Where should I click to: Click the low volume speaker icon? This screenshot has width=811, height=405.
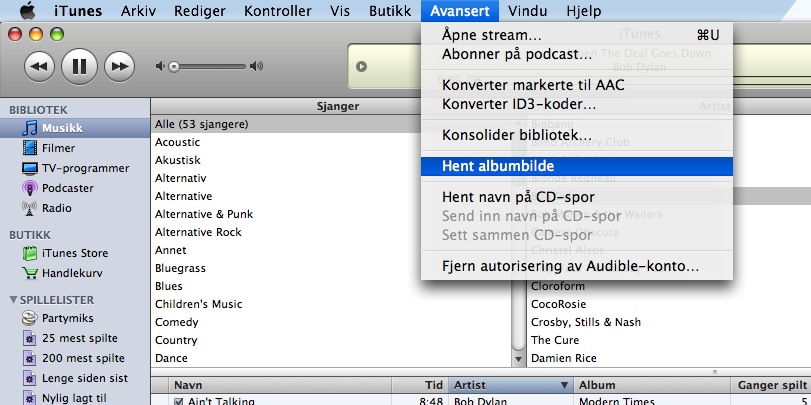(160, 66)
